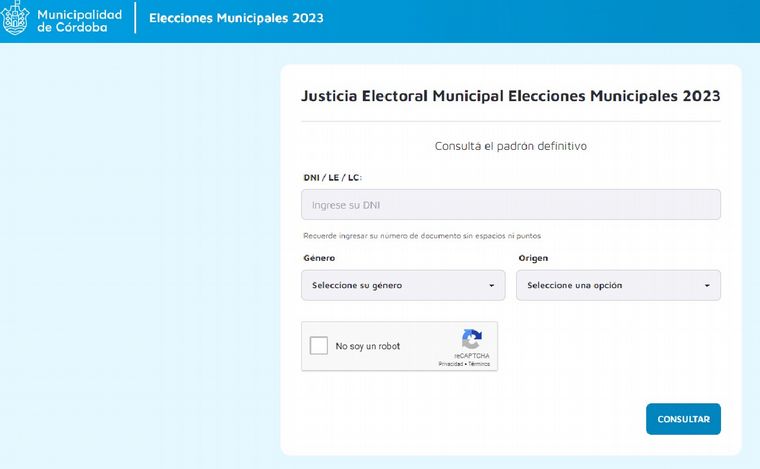Click the "Elecciones Municipales 2023" header title
This screenshot has width=760, height=469.
236,19
